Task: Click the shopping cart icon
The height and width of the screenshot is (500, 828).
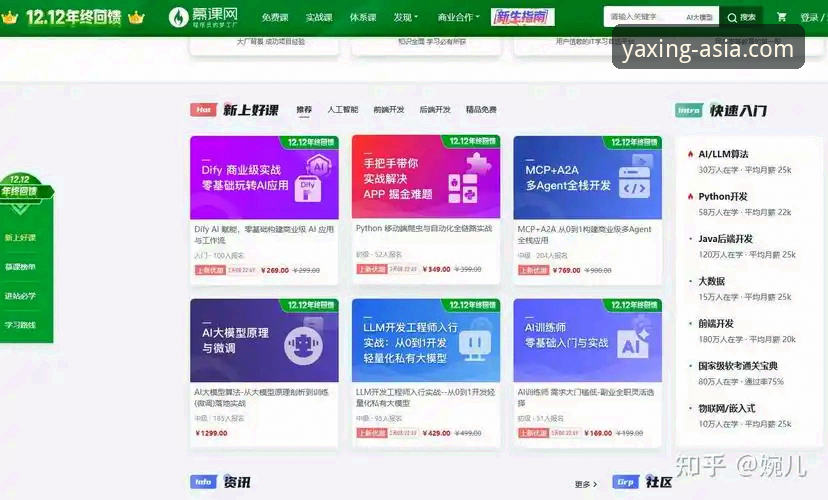Action: (782, 17)
